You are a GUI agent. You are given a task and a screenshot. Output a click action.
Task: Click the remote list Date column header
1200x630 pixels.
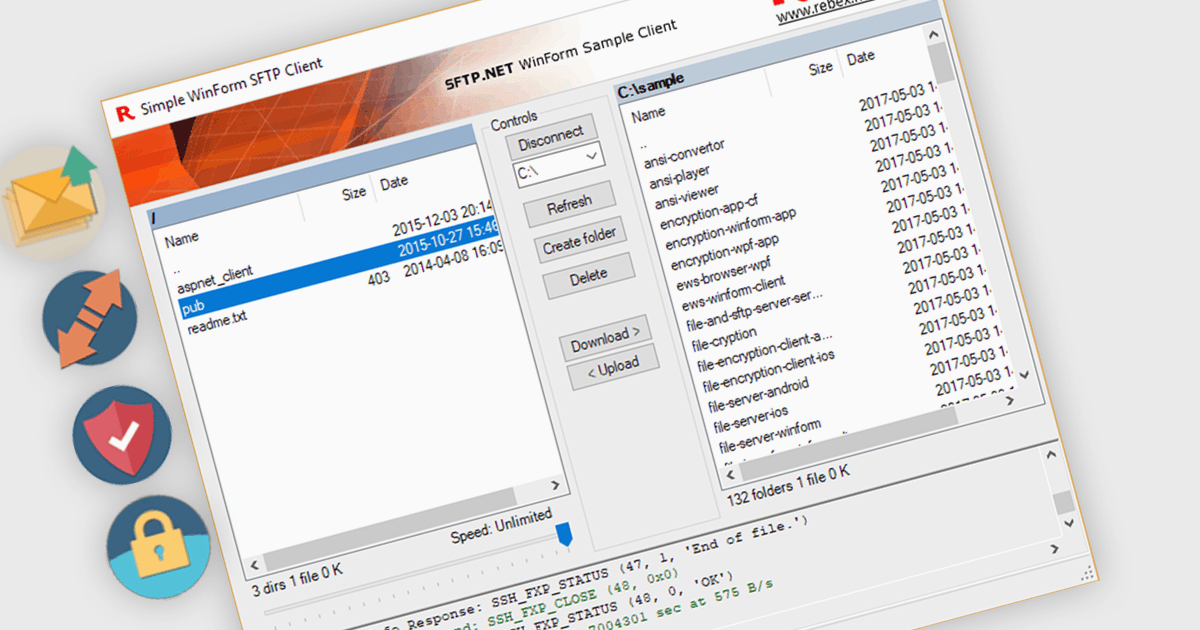click(393, 182)
